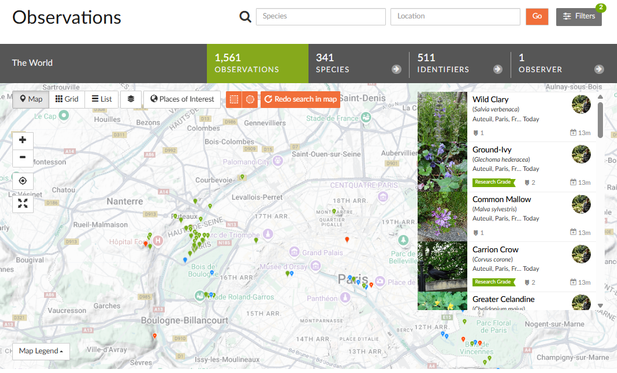
Task: Open the map layers control
Action: pos(131,99)
